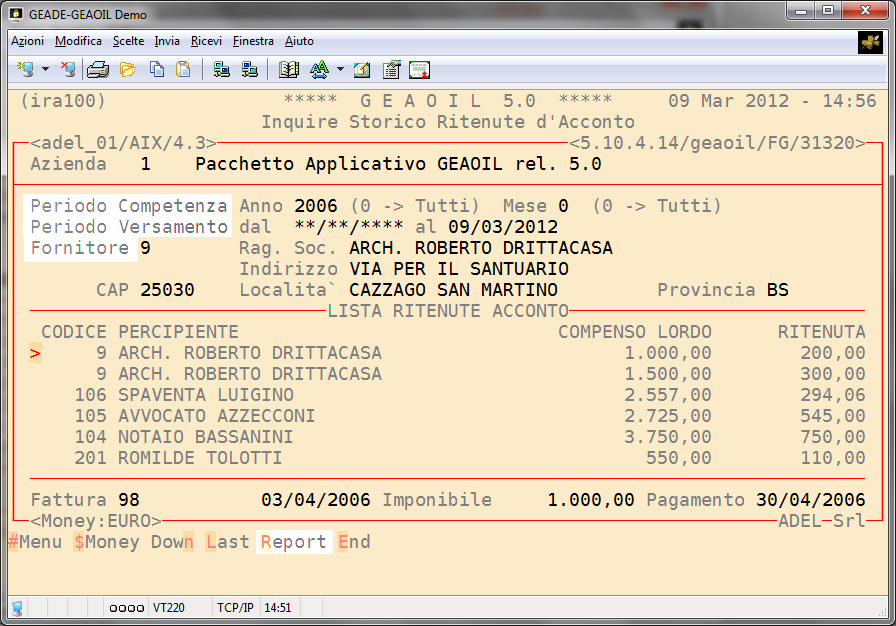Click the #Menu command
896x626 pixels.
coord(34,542)
